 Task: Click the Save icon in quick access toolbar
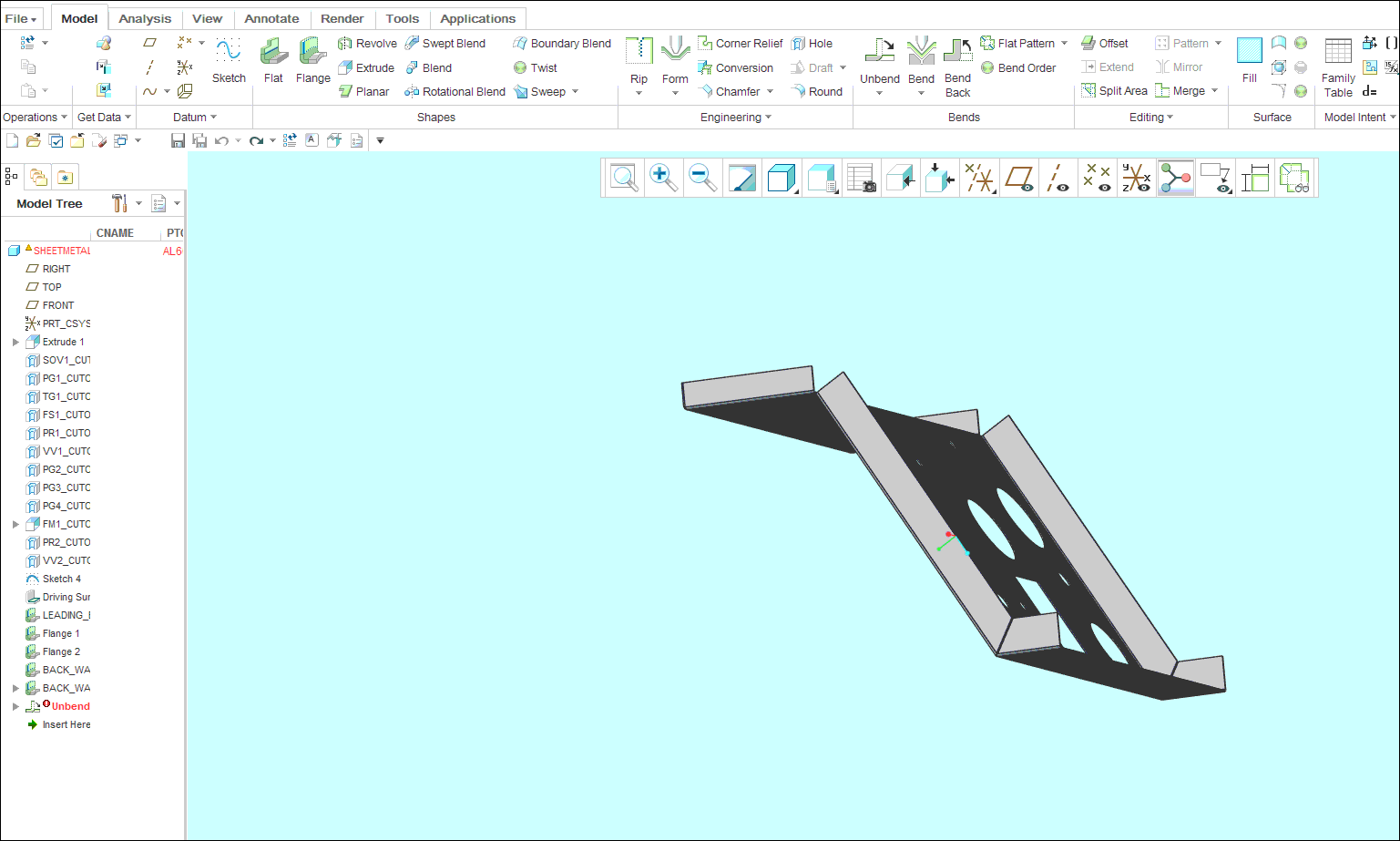(x=178, y=140)
